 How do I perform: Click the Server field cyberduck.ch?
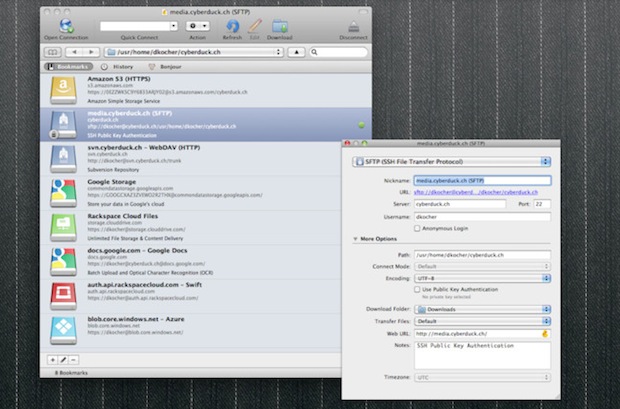pos(459,204)
